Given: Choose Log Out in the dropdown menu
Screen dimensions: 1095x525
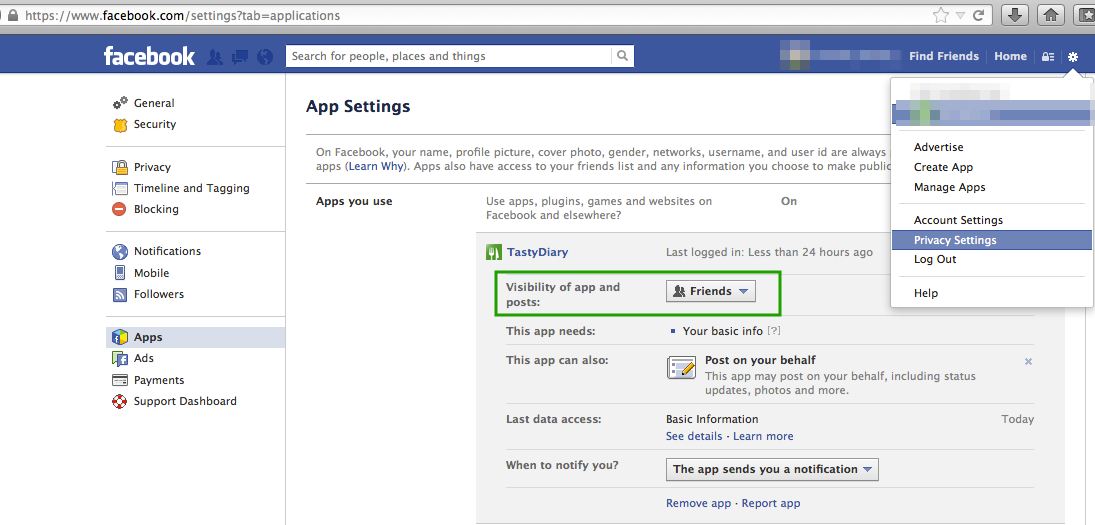Looking at the screenshot, I should 935,259.
